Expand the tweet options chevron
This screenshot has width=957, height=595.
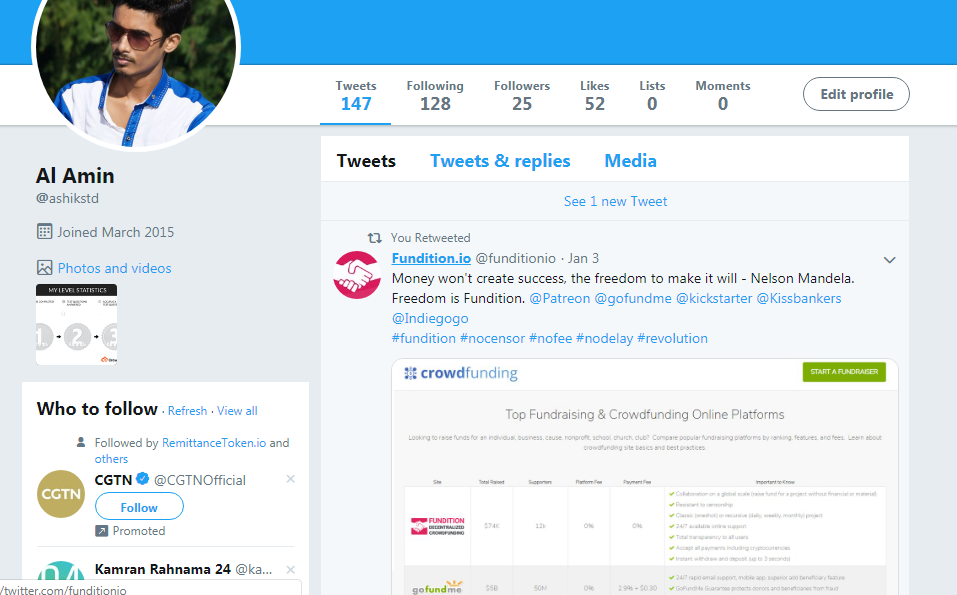pos(889,260)
